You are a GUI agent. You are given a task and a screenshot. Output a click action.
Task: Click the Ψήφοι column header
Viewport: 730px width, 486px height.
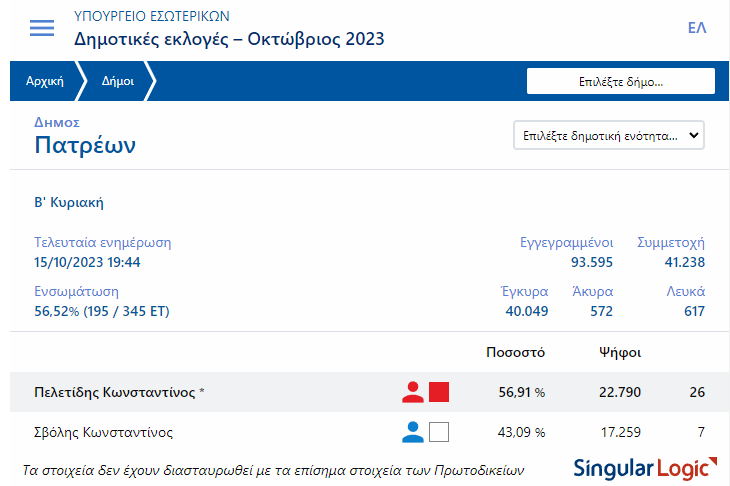(620, 352)
